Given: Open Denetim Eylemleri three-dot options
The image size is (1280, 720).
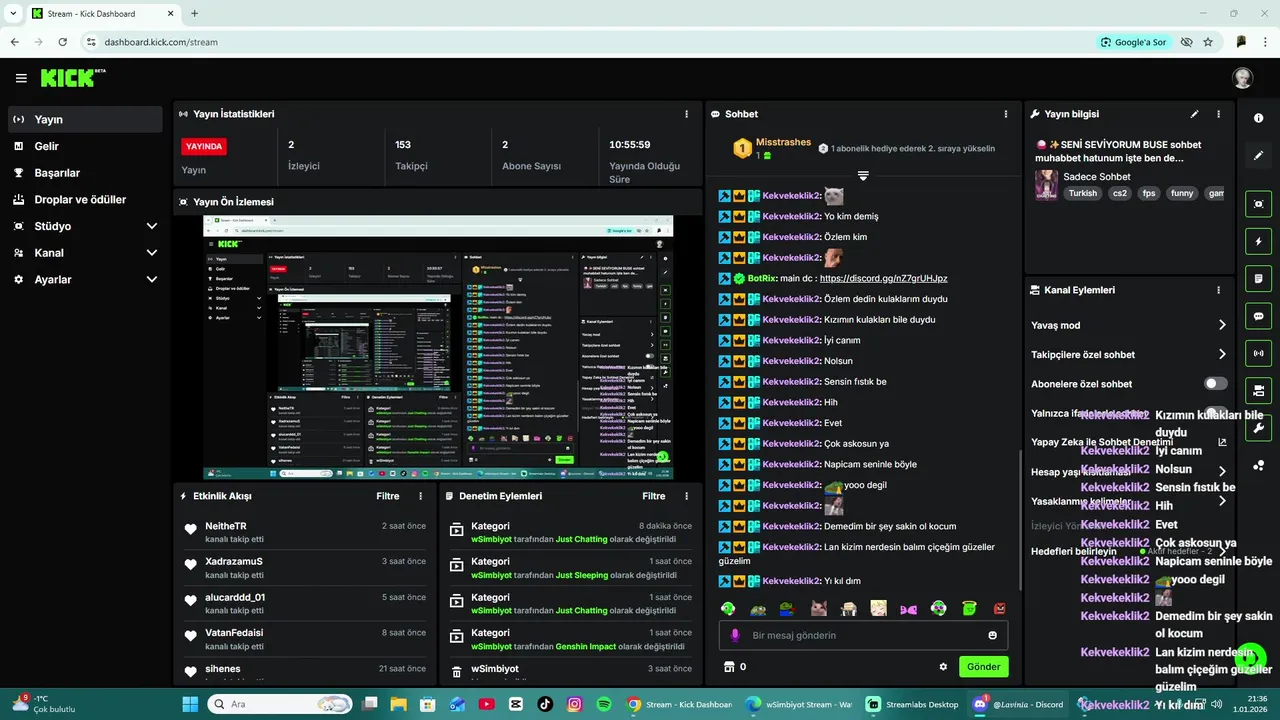Looking at the screenshot, I should tap(686, 496).
